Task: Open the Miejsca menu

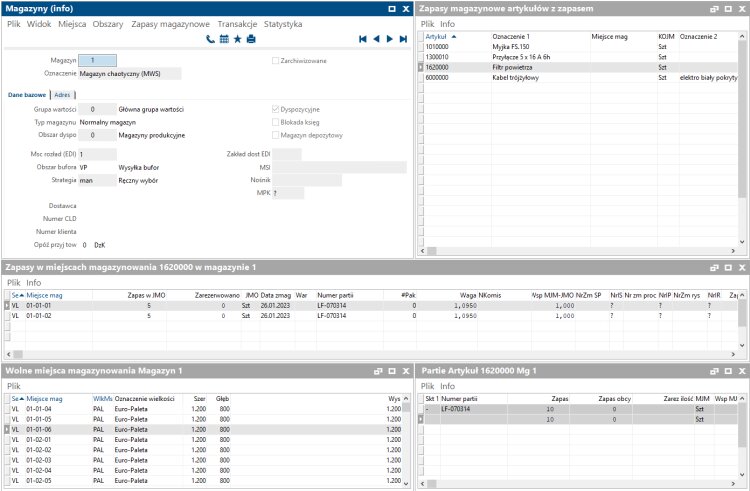Action: tap(72, 24)
